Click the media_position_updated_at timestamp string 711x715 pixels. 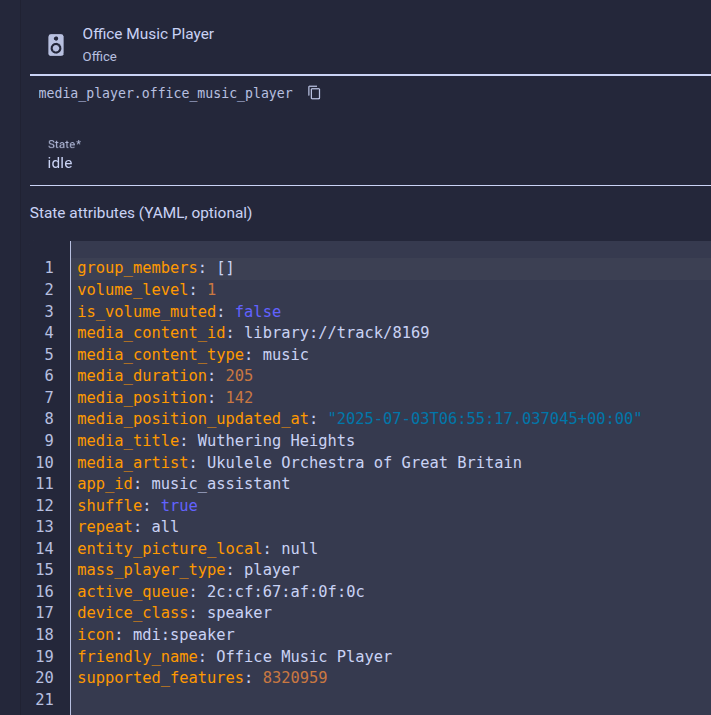(484, 419)
